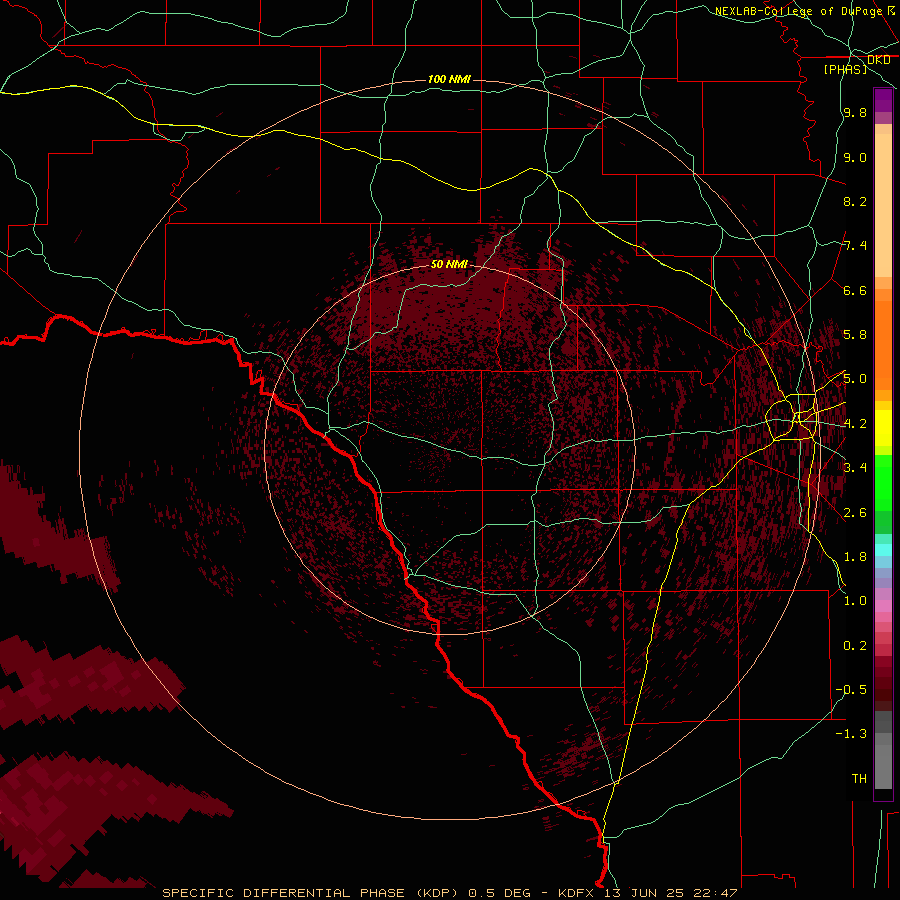Pick the purple swatch atop the color bar
Viewport: 900px width, 900px height.
point(883,100)
